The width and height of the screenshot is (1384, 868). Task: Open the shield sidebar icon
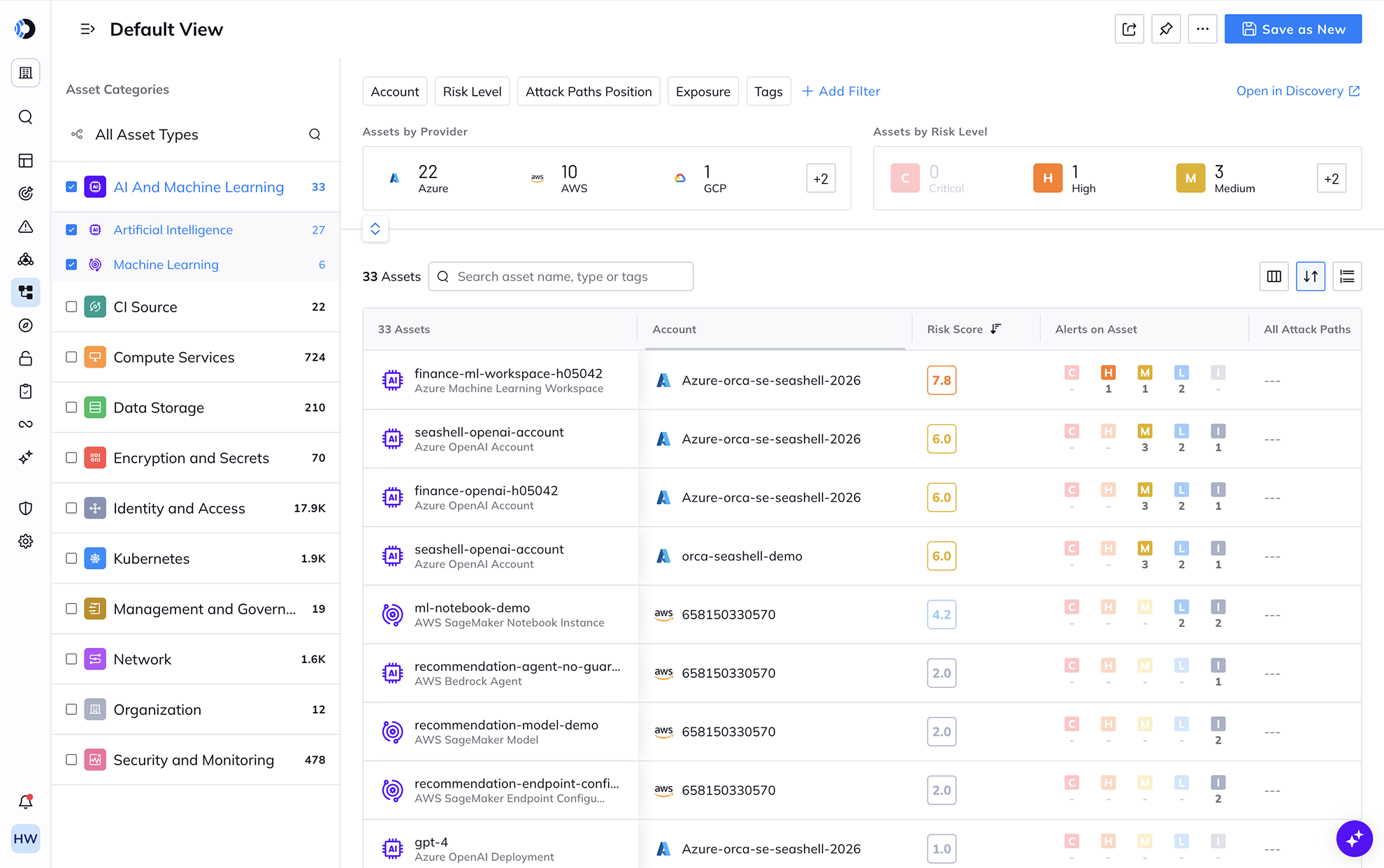click(25, 508)
